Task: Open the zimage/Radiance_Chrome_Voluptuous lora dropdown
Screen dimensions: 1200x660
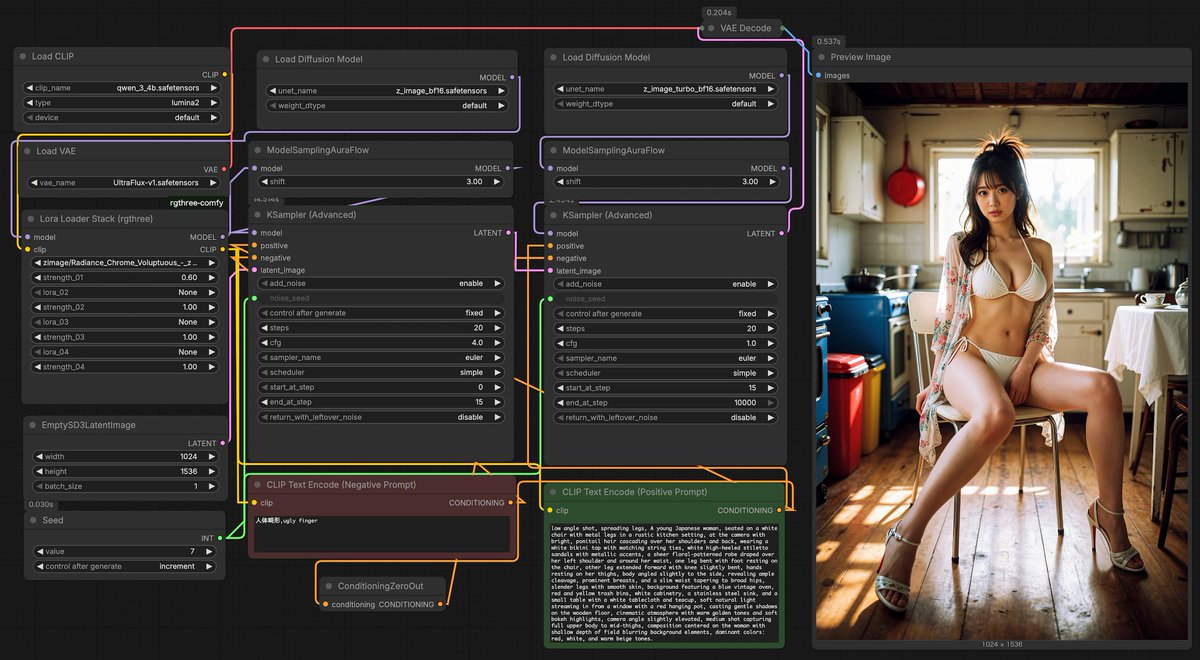Action: click(125, 263)
